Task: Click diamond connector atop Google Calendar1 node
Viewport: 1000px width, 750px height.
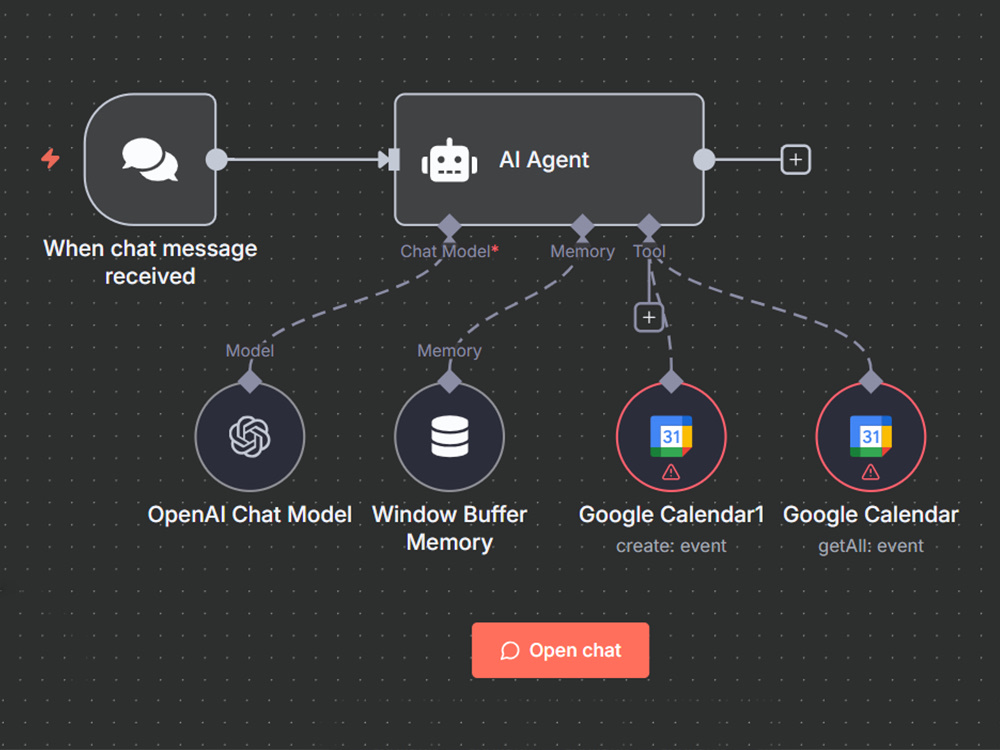Action: click(671, 381)
